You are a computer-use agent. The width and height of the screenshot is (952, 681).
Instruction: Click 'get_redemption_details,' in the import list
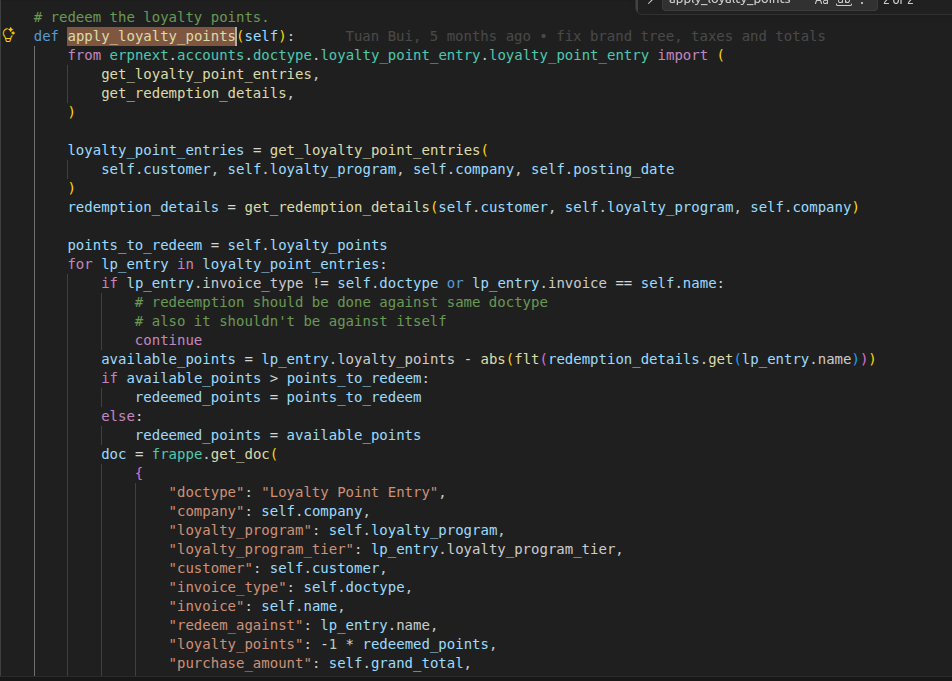click(x=197, y=93)
